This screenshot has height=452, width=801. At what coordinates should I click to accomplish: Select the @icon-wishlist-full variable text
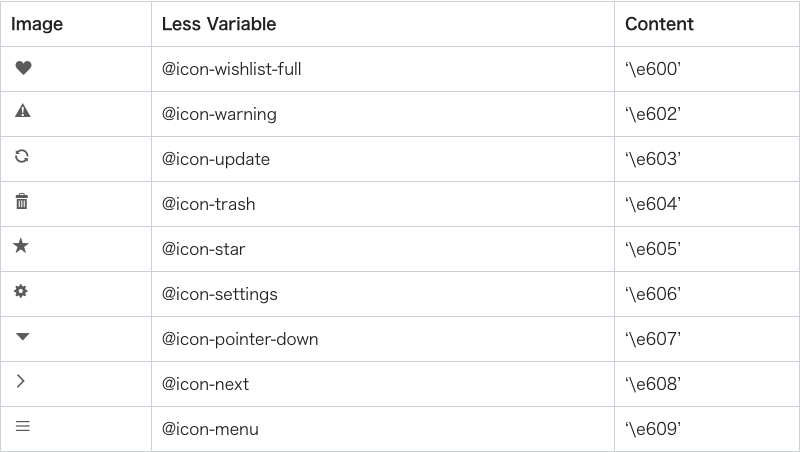click(x=231, y=69)
